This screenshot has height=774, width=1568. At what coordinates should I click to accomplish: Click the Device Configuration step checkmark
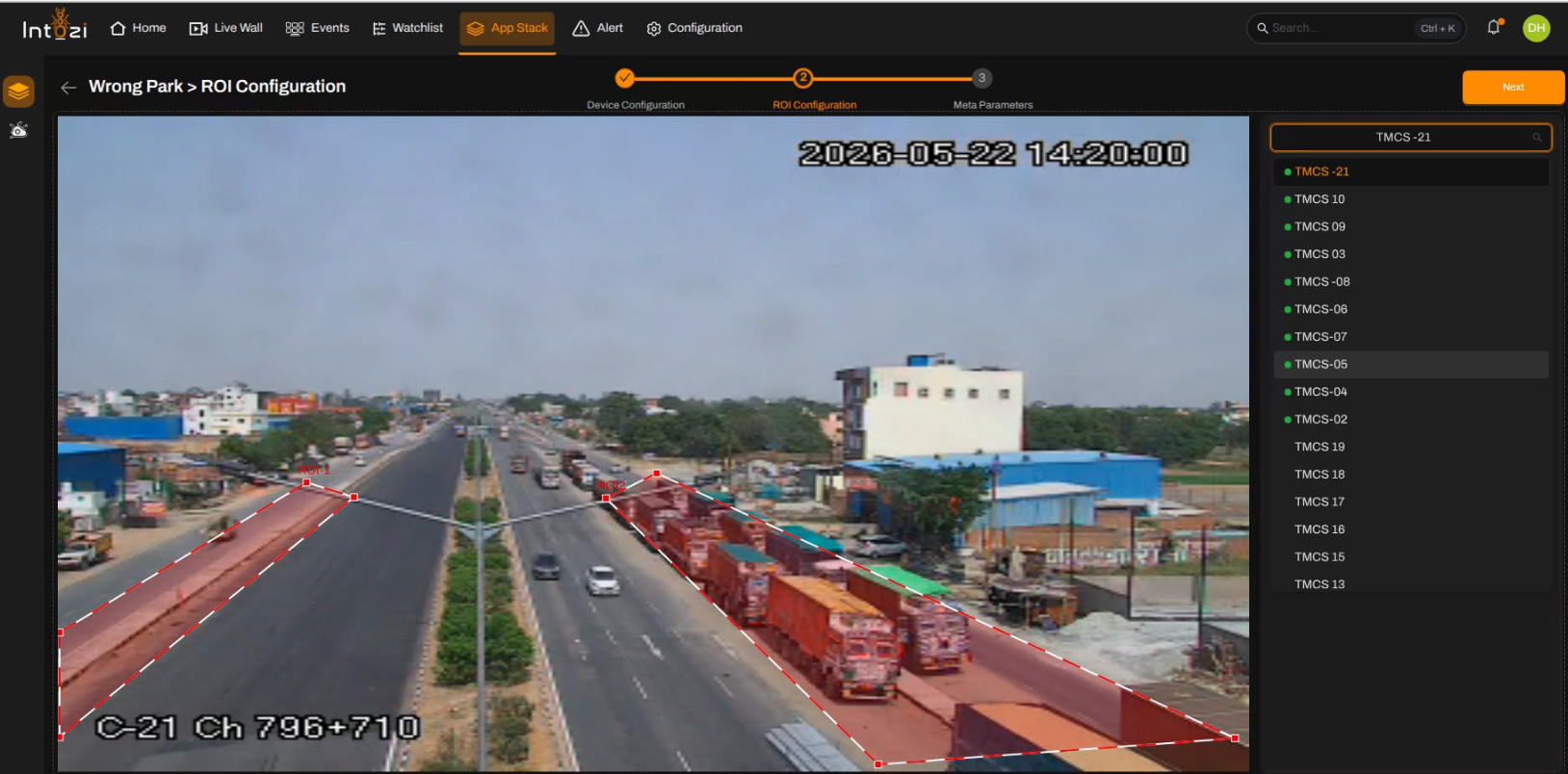tap(625, 78)
